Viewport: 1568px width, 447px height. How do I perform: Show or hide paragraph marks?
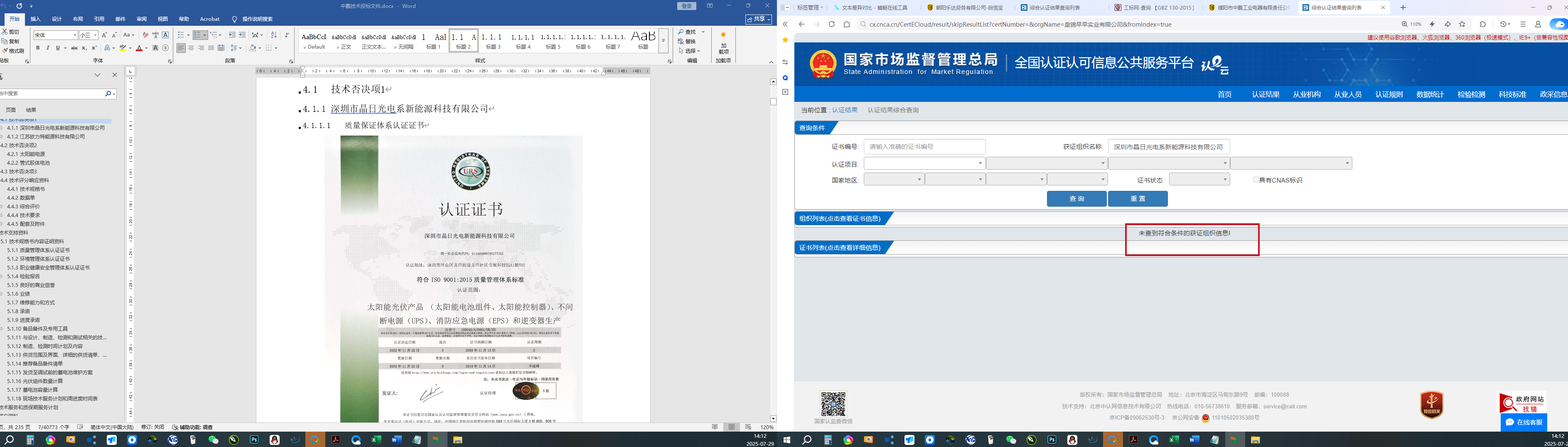pos(287,35)
